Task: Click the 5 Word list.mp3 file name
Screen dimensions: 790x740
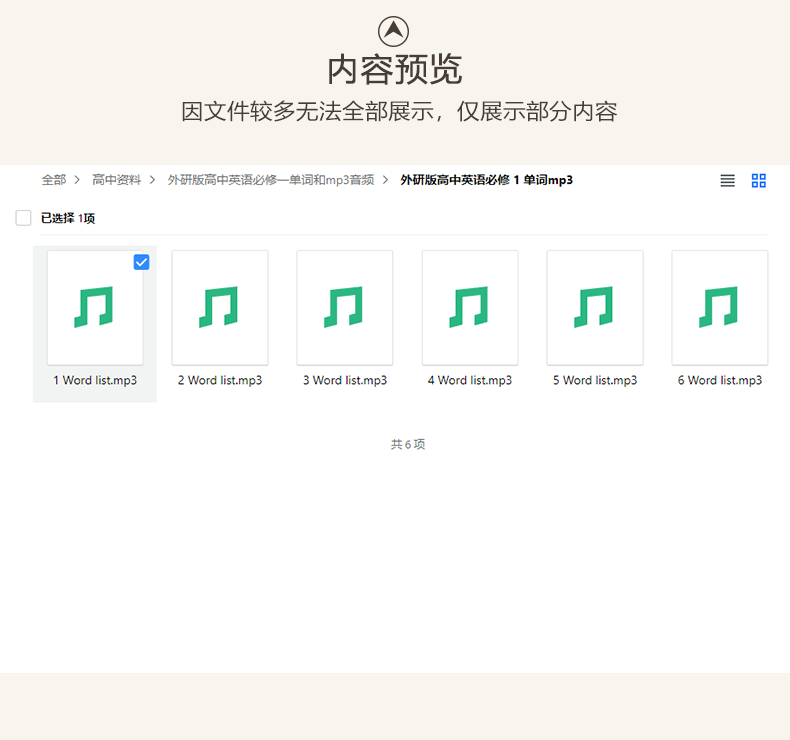Action: (x=595, y=380)
